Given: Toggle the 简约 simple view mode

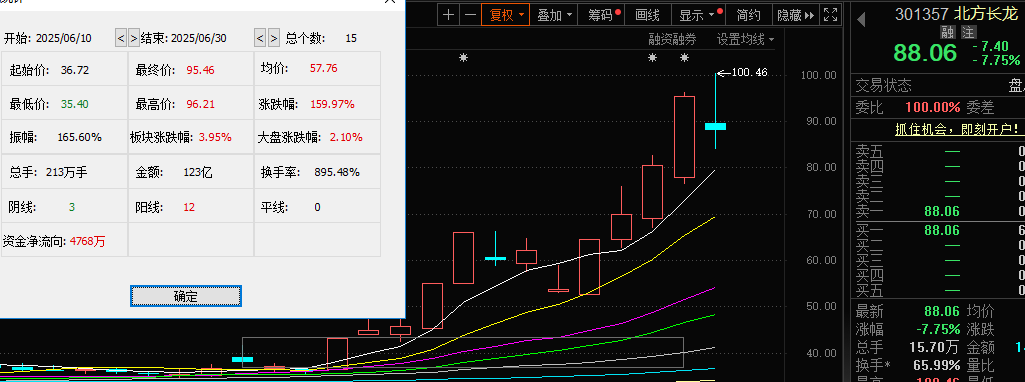Looking at the screenshot, I should coord(748,14).
